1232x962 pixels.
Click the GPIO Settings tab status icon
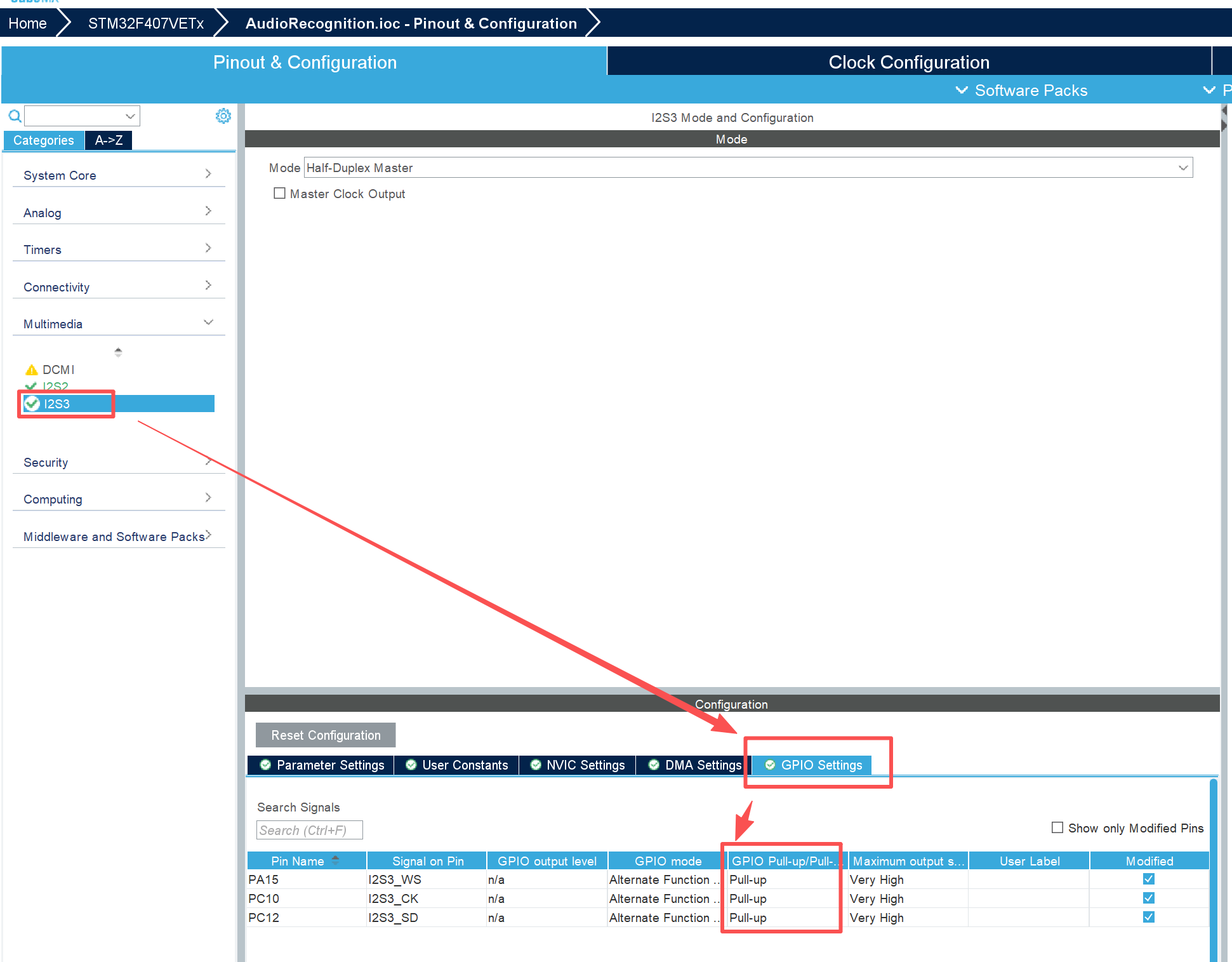click(770, 765)
